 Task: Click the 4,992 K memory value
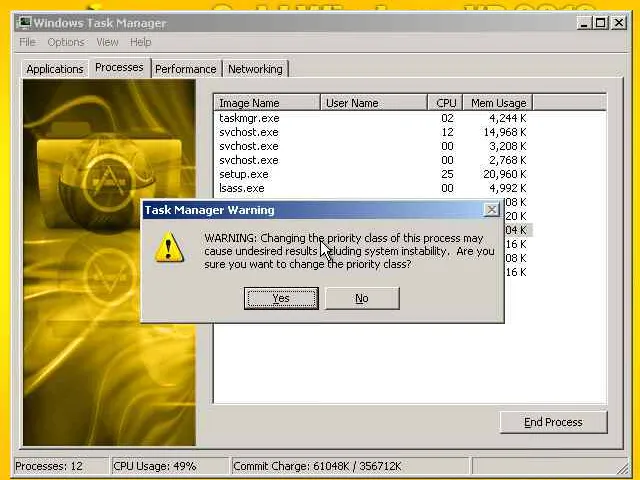(x=508, y=188)
